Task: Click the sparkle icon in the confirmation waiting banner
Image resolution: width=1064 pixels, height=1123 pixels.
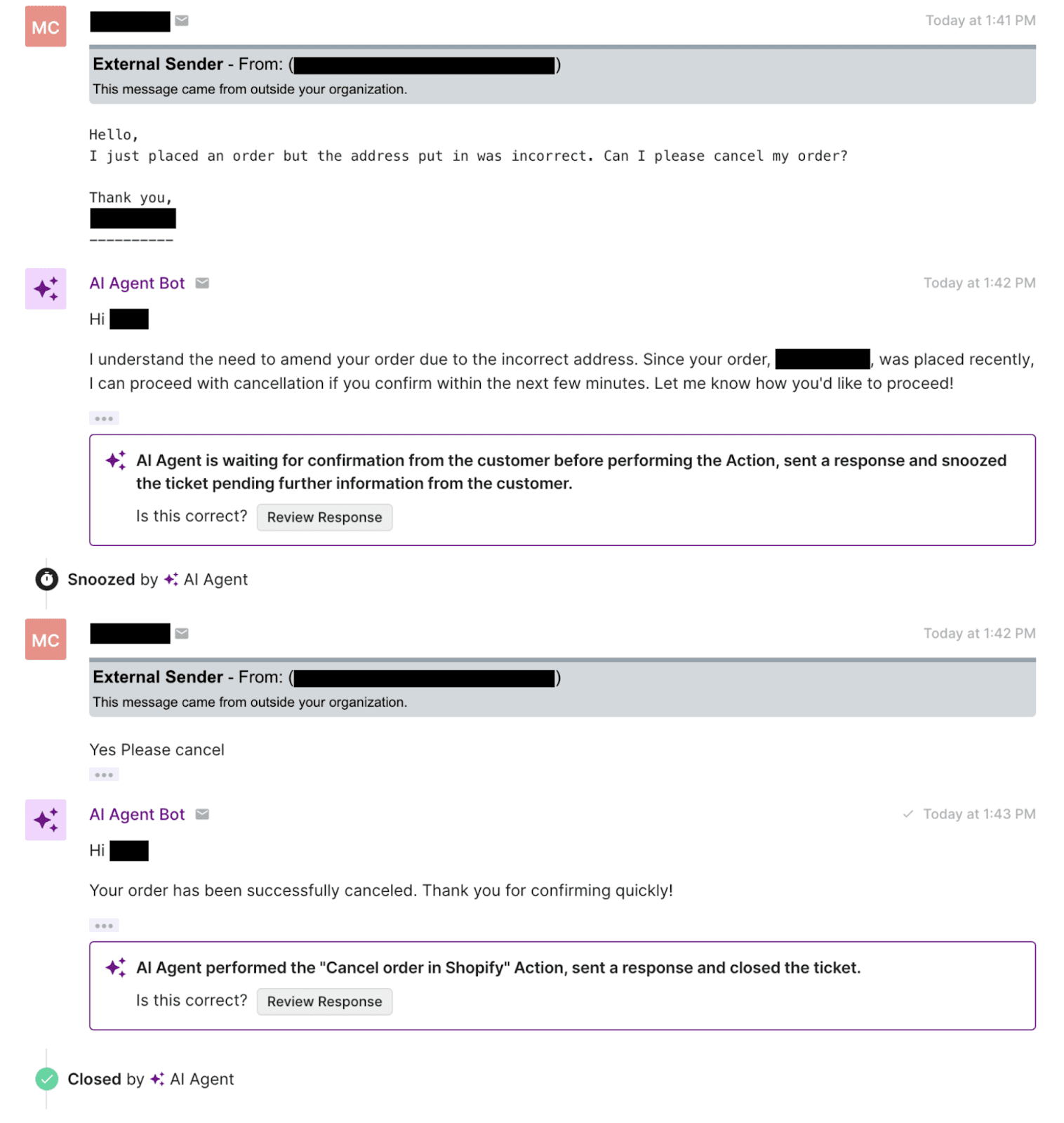Action: (x=114, y=460)
